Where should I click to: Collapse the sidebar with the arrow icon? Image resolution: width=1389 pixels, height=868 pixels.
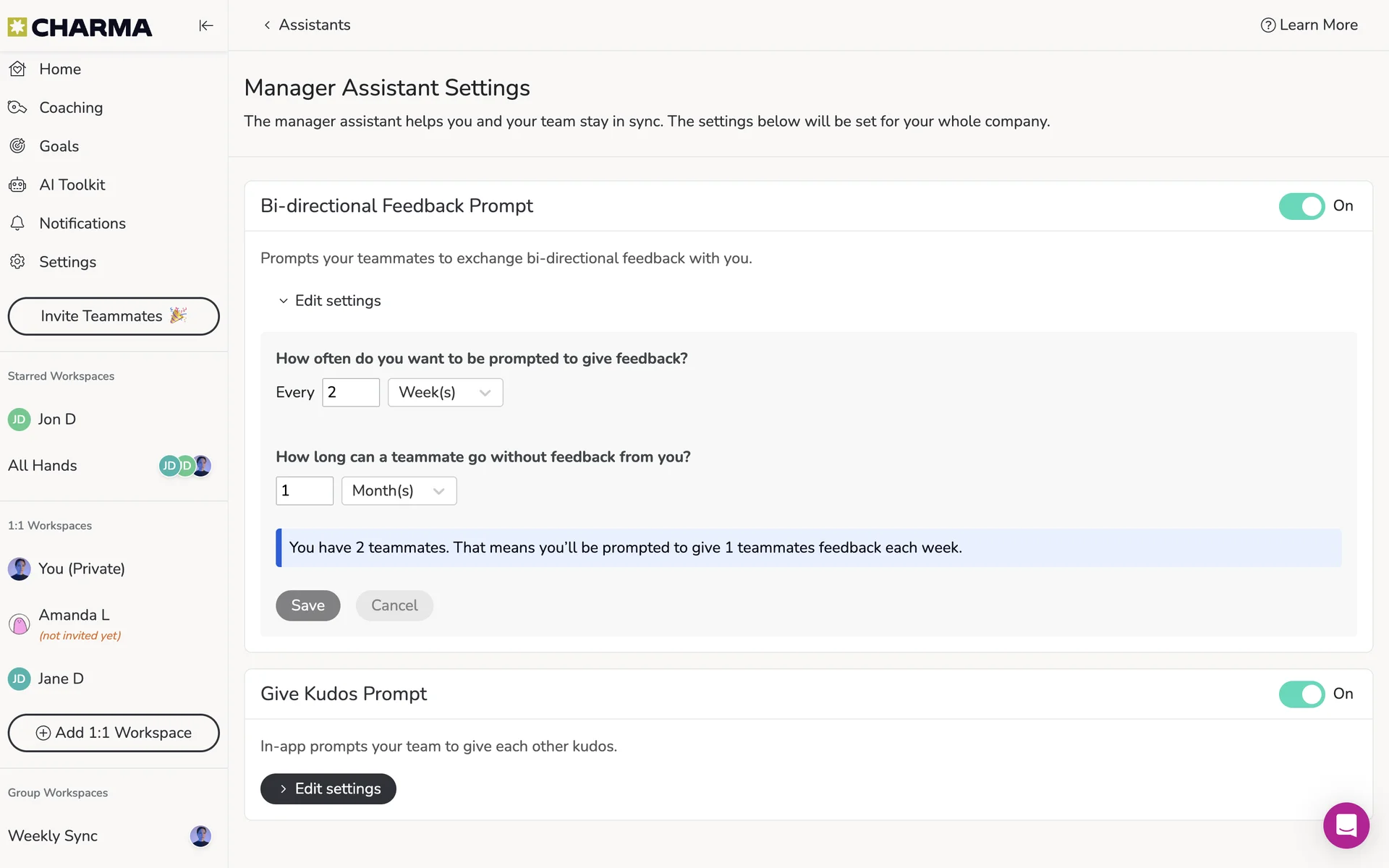pos(206,26)
